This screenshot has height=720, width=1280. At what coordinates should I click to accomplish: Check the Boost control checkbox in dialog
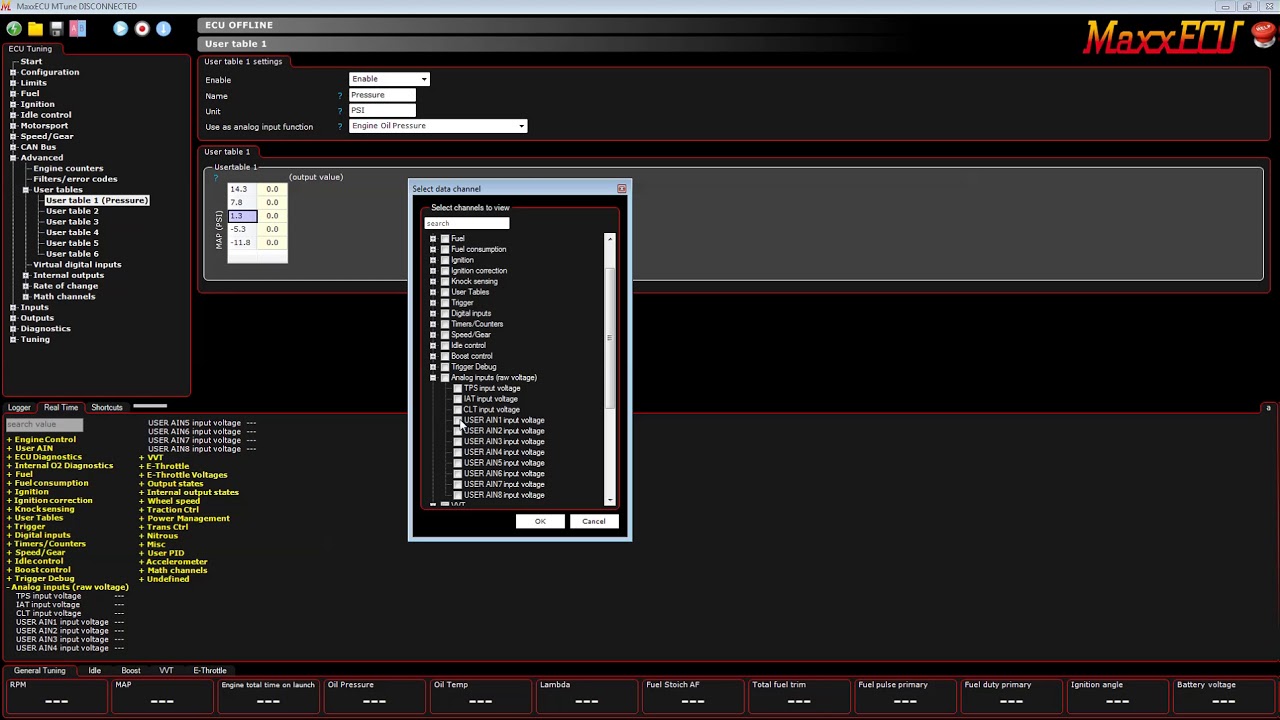point(445,357)
